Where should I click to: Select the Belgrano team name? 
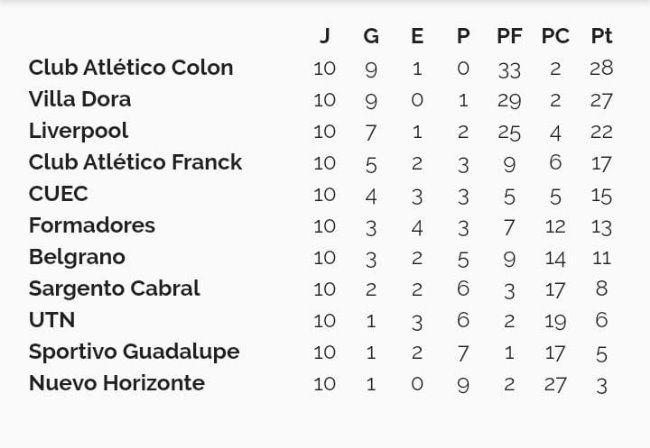77,257
